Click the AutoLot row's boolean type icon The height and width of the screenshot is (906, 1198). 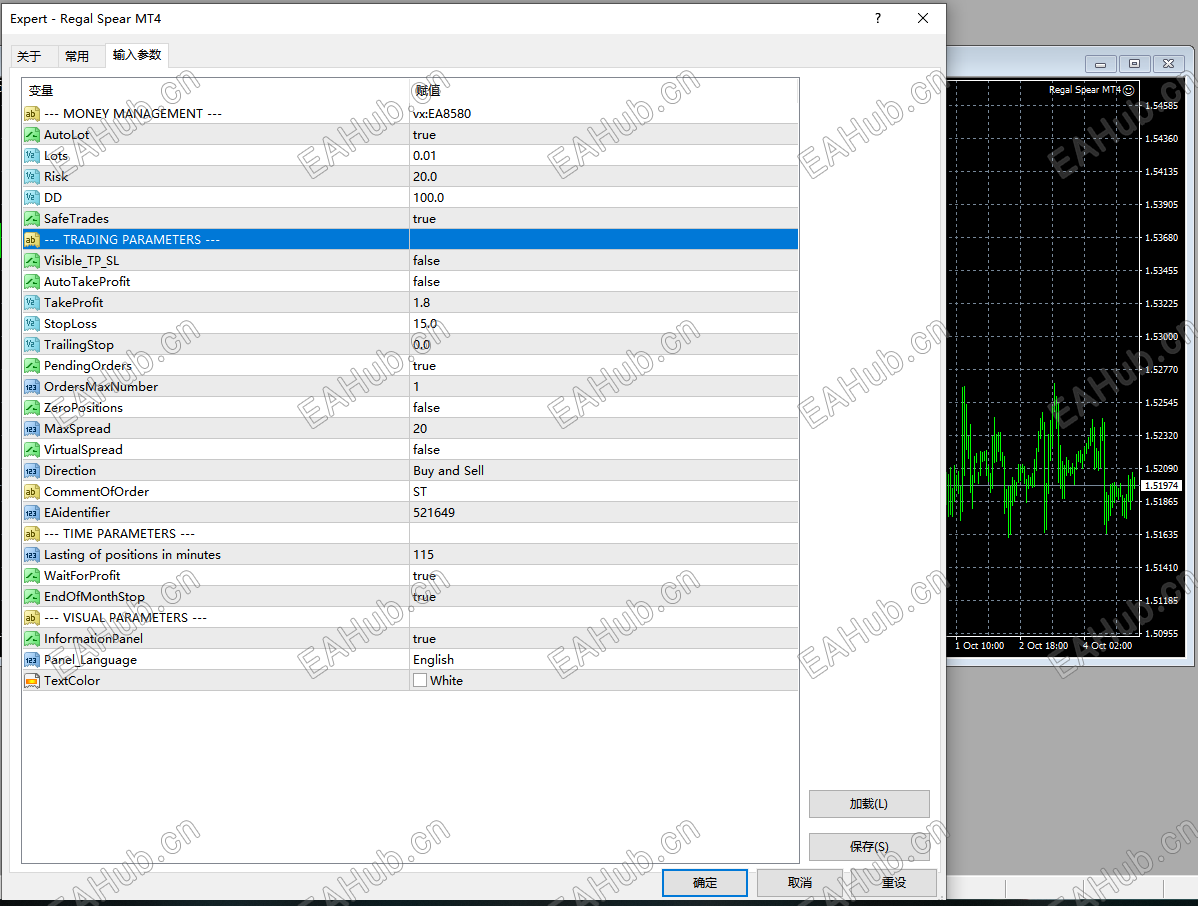click(x=31, y=135)
